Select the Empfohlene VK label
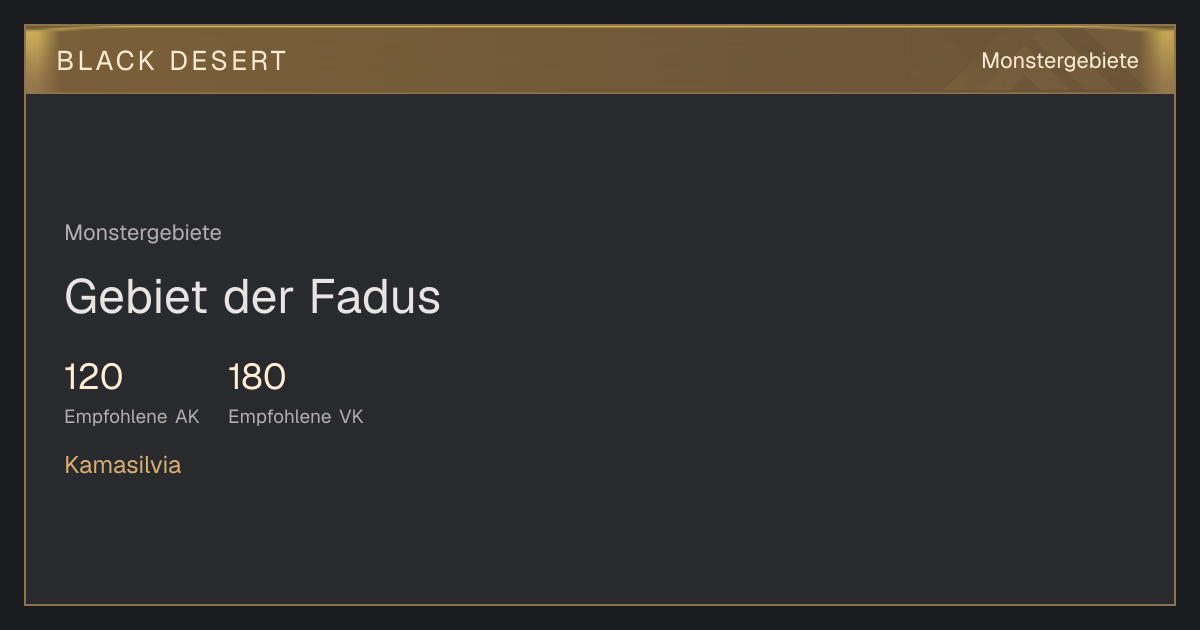Viewport: 1200px width, 630px height. tap(296, 417)
